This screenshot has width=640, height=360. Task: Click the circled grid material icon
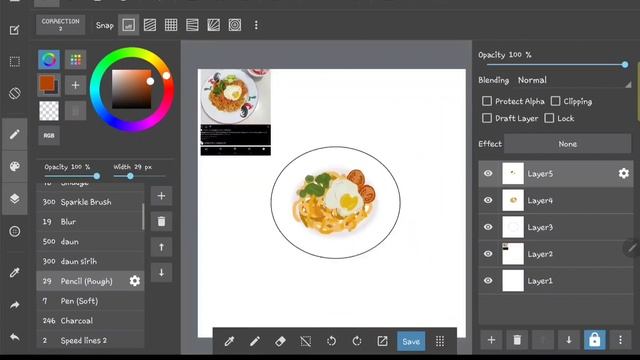(15, 231)
